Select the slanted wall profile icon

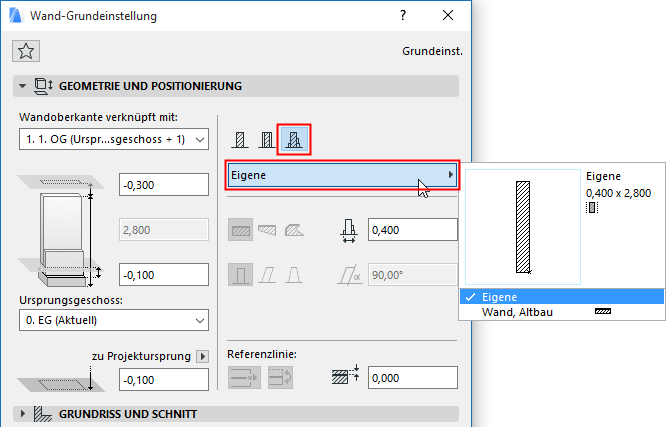(268, 275)
